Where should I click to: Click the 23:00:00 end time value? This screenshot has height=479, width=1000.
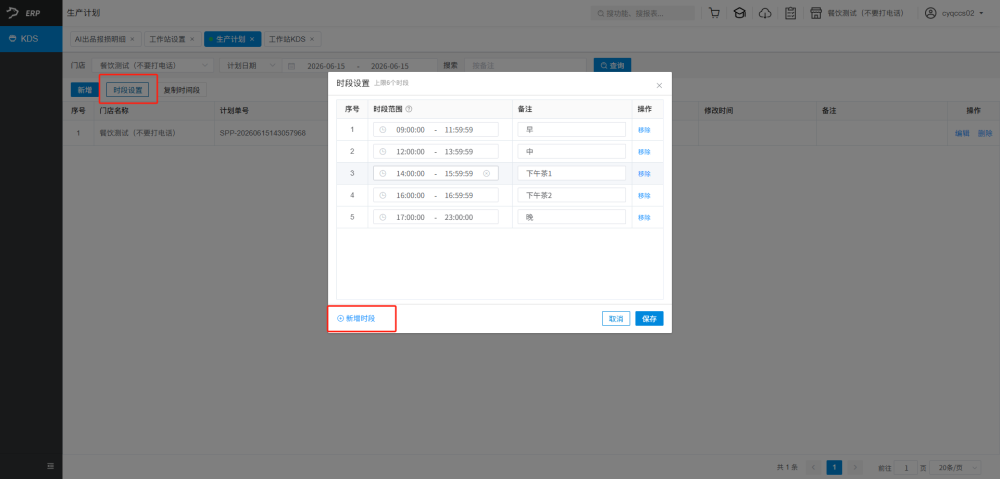(x=459, y=217)
